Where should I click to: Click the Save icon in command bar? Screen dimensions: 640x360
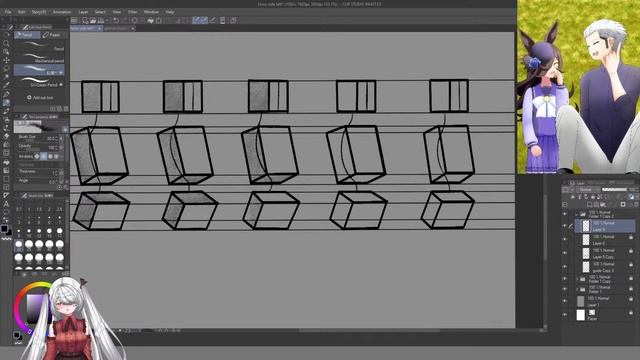[100, 20]
